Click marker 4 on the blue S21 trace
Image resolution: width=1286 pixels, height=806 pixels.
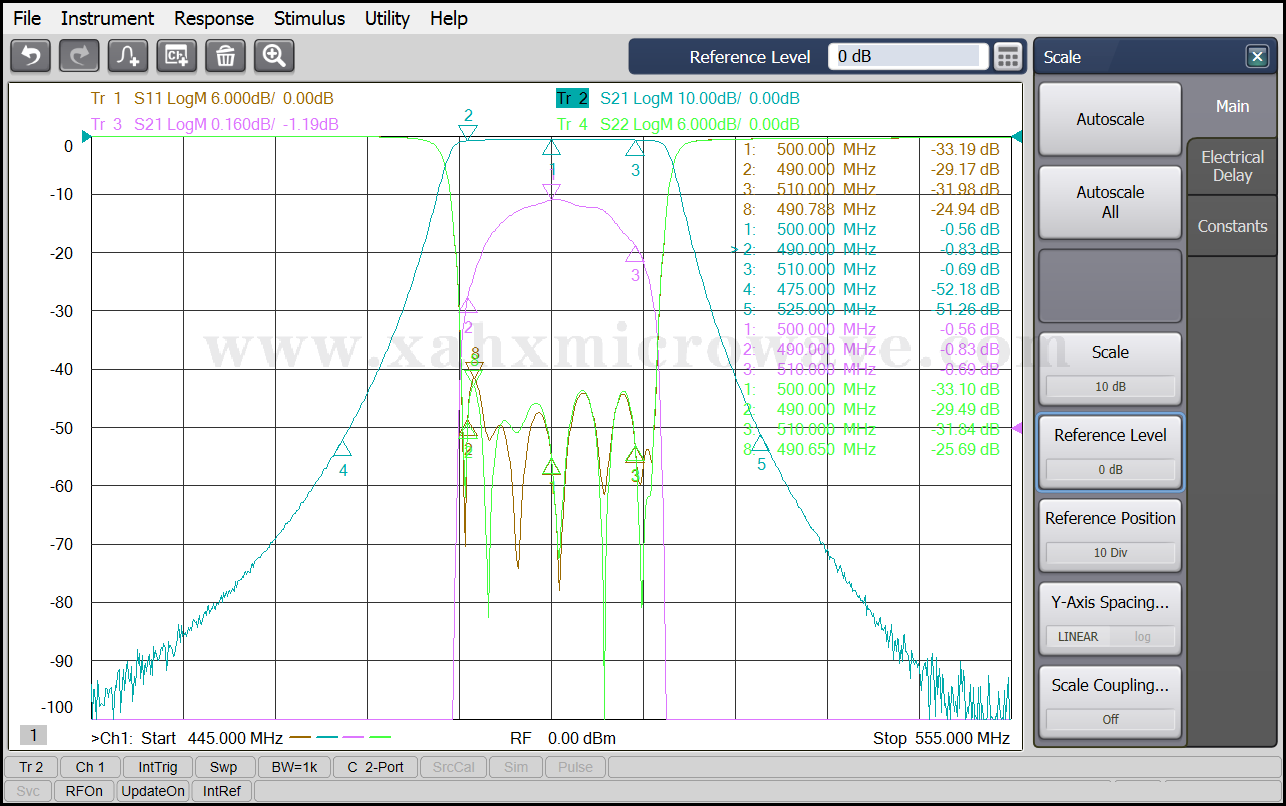343,450
